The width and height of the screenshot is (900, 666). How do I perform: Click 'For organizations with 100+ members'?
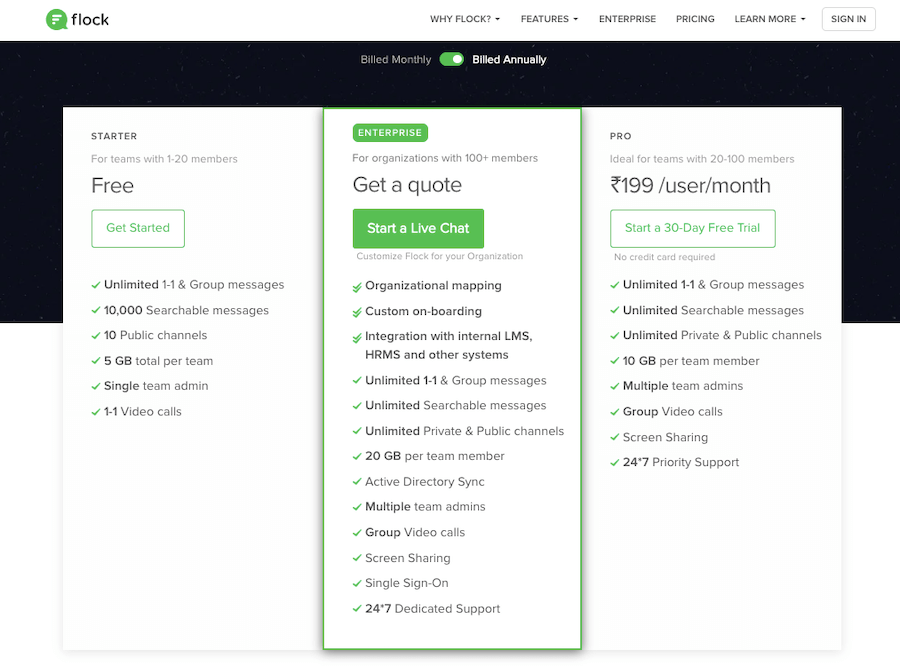pyautogui.click(x=445, y=158)
